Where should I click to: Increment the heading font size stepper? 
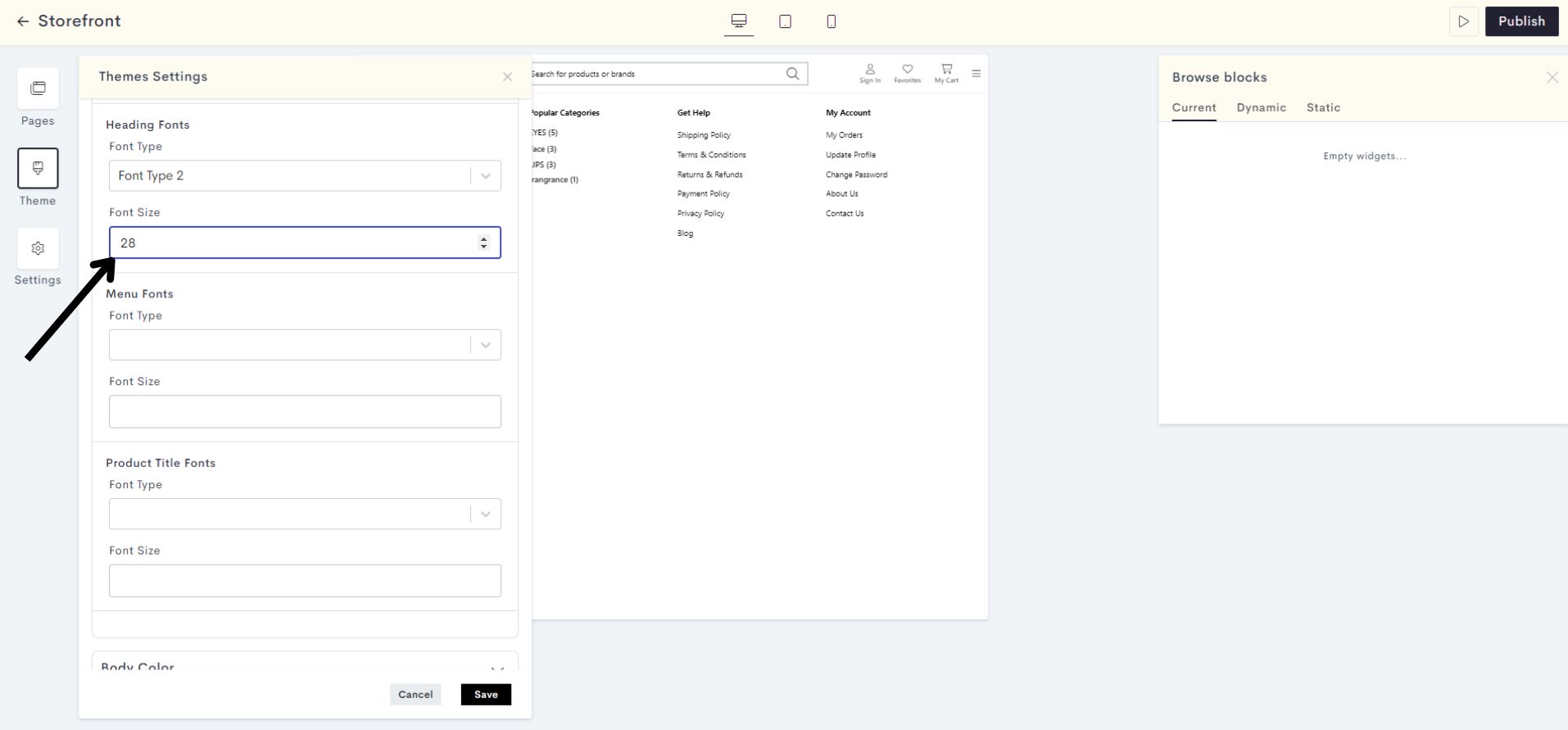pos(483,238)
